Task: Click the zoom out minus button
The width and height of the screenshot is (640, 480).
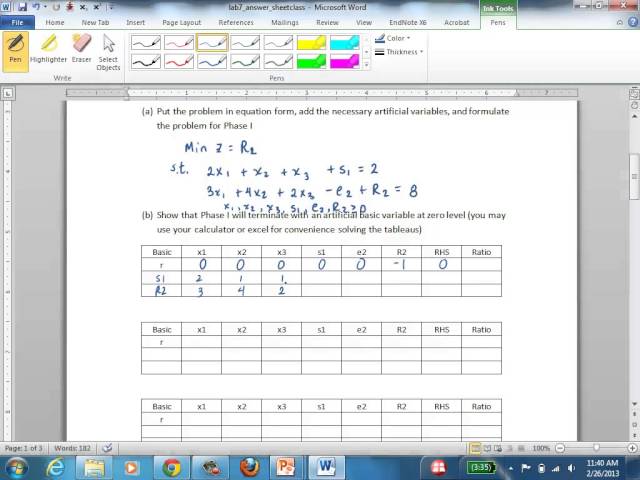Action: point(560,448)
